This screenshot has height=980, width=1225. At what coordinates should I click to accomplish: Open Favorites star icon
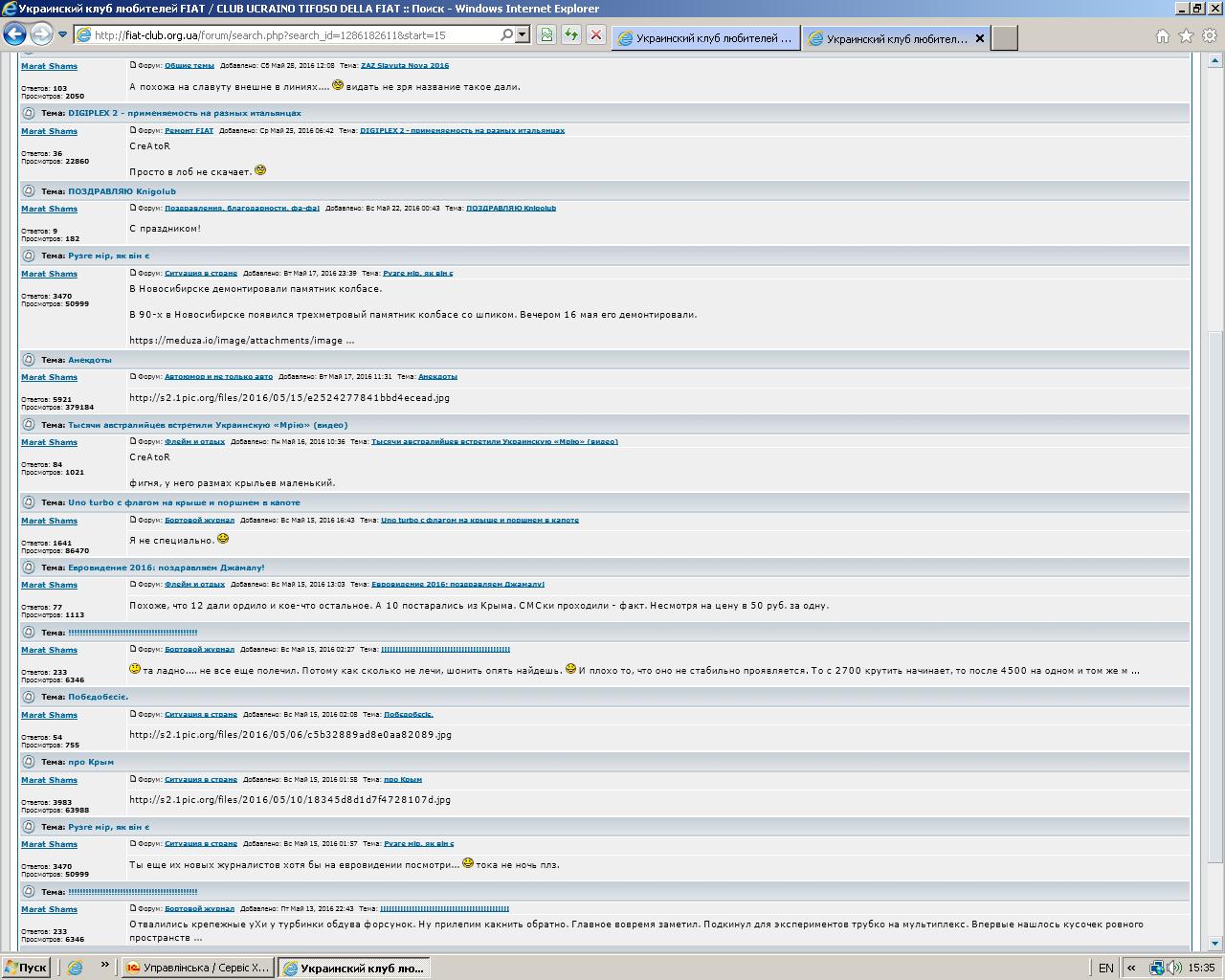pyautogui.click(x=1186, y=36)
